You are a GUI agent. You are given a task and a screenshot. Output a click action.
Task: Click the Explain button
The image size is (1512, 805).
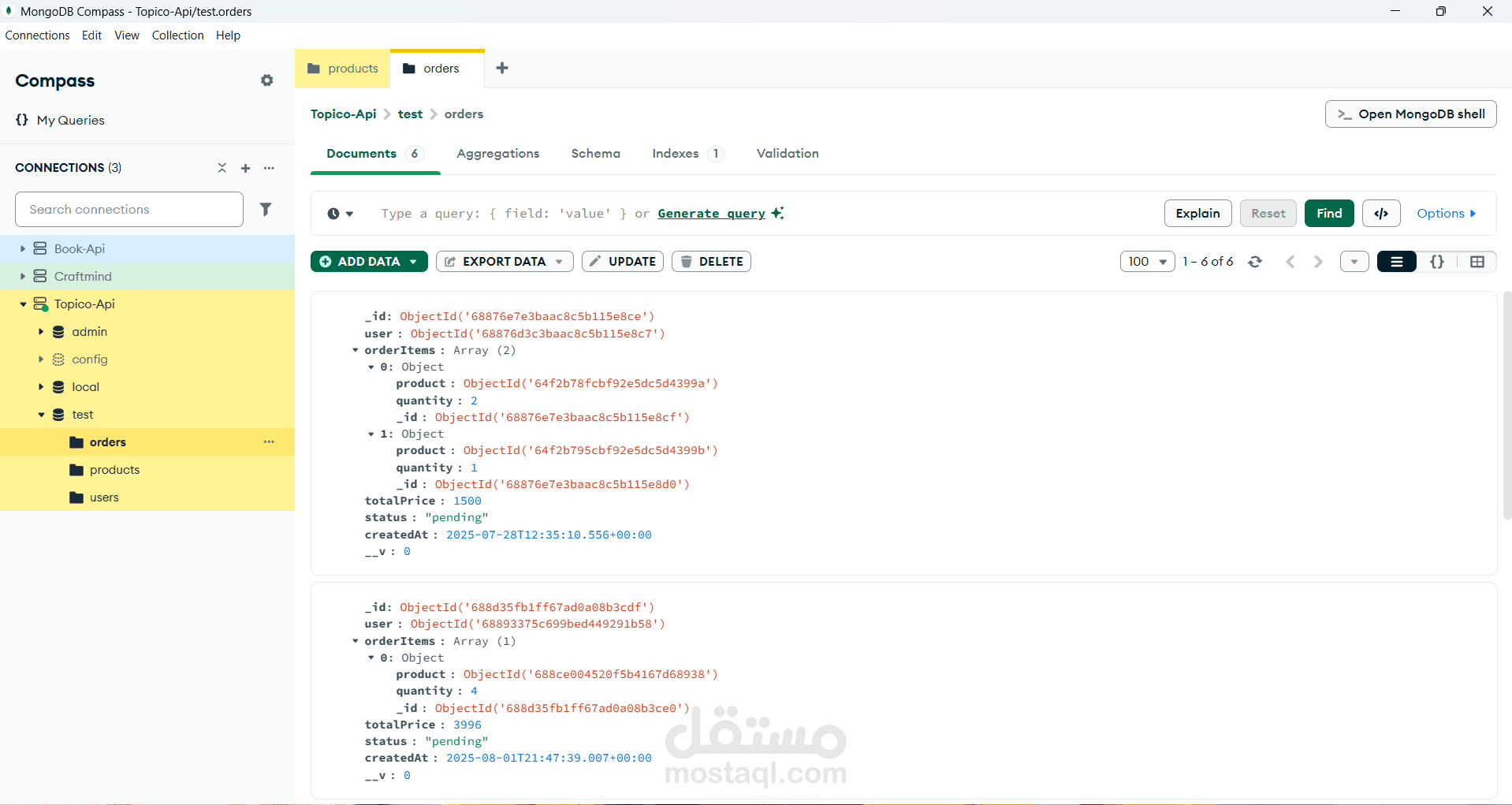coord(1198,213)
